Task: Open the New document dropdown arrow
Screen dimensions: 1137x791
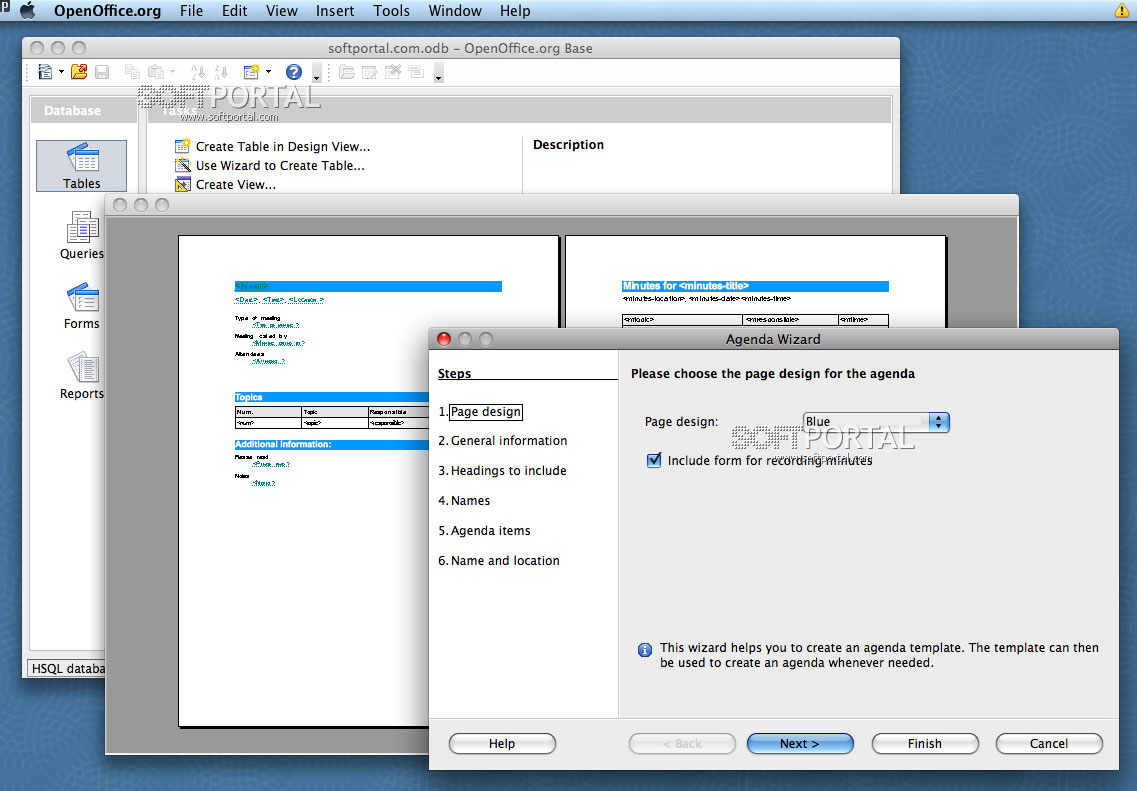Action: click(61, 72)
